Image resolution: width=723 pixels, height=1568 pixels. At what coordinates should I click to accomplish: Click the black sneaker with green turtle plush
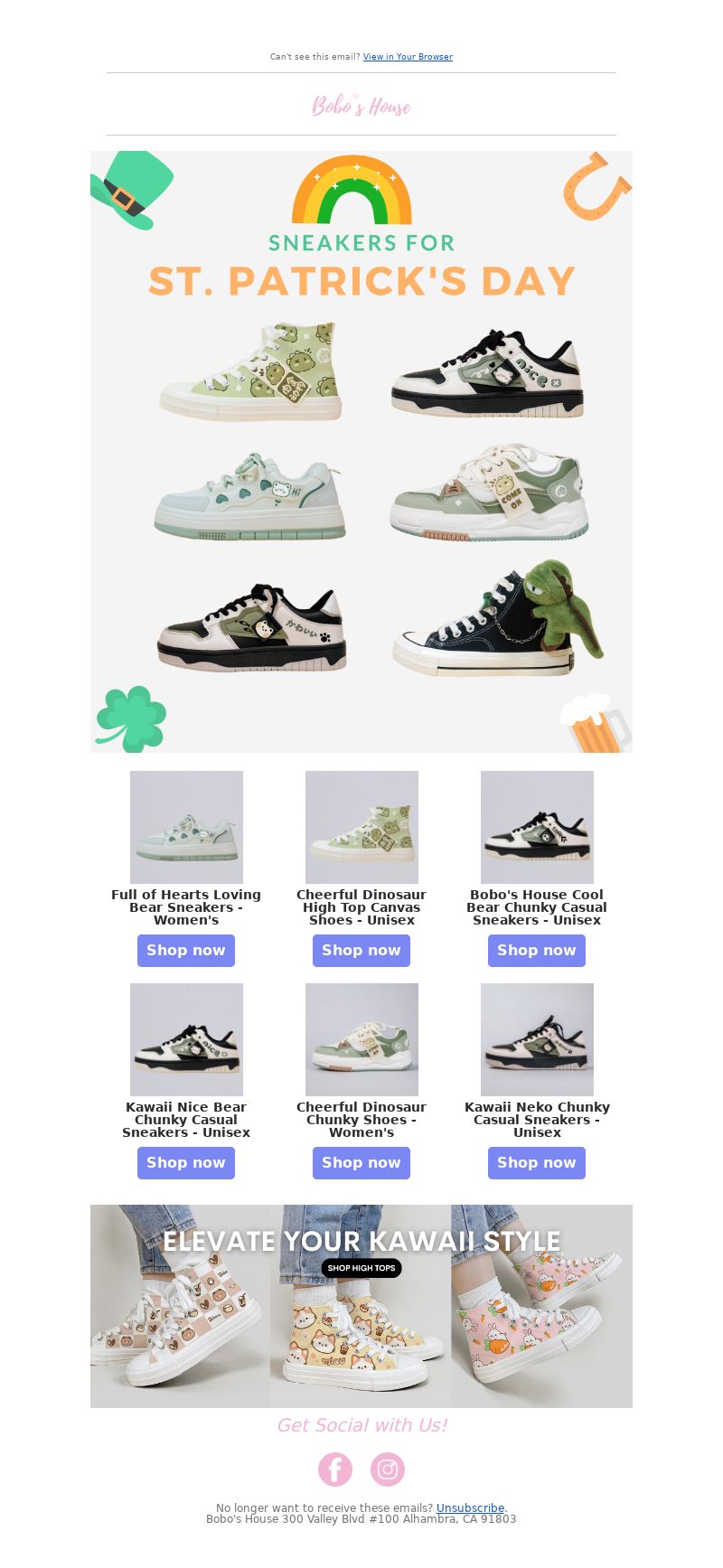pyautogui.click(x=498, y=618)
